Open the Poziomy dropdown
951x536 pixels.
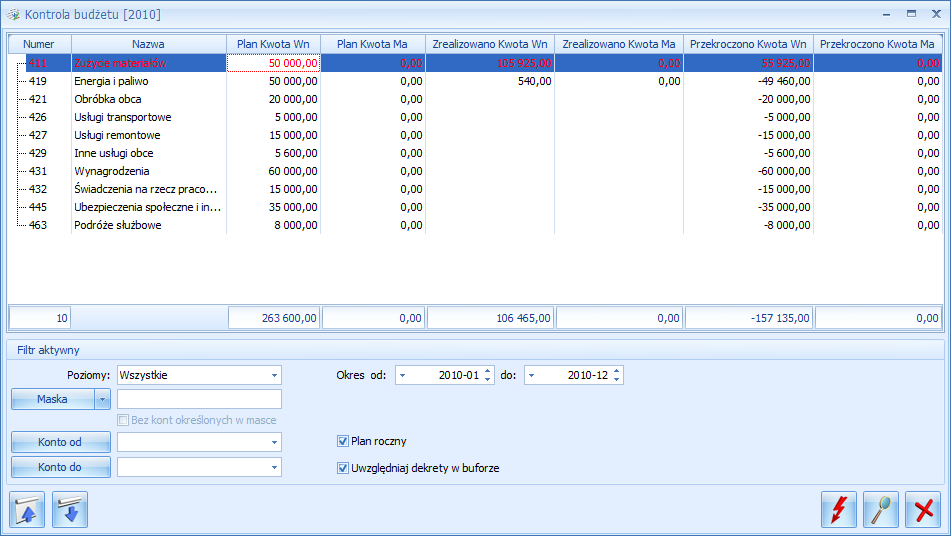pyautogui.click(x=274, y=375)
